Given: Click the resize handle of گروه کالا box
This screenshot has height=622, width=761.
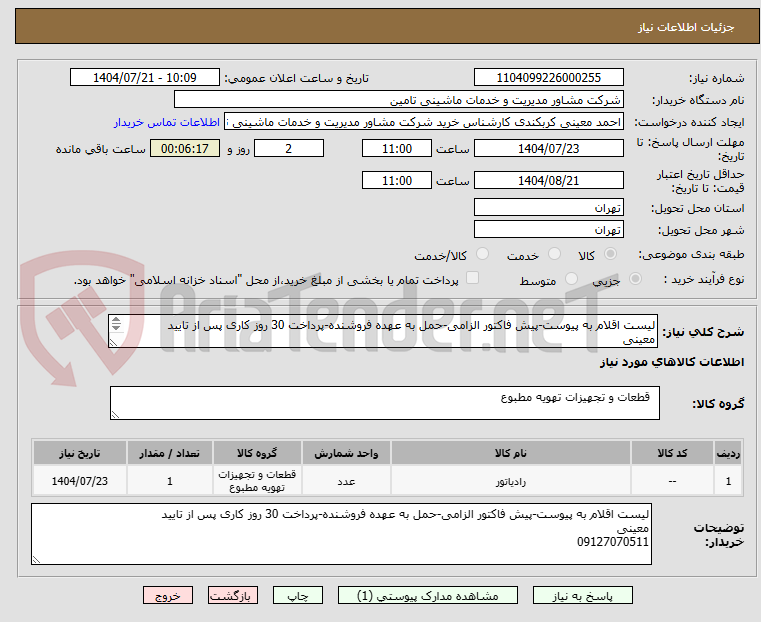Looking at the screenshot, I should (x=115, y=415).
